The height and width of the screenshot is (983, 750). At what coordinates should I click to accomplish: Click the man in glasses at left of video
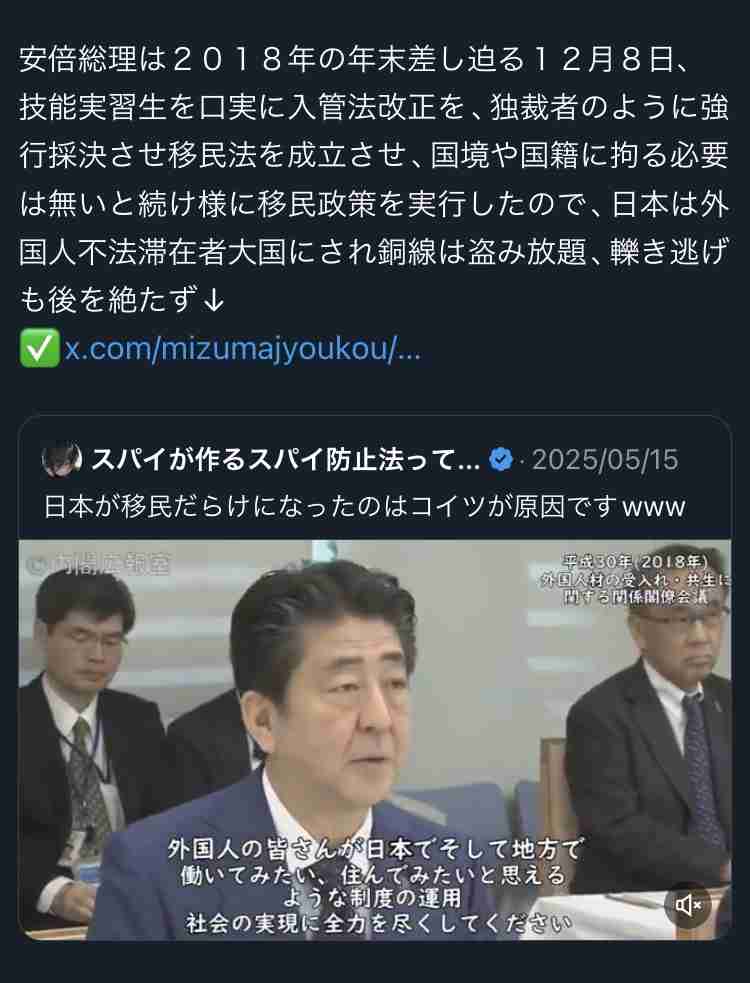pyautogui.click(x=82, y=740)
